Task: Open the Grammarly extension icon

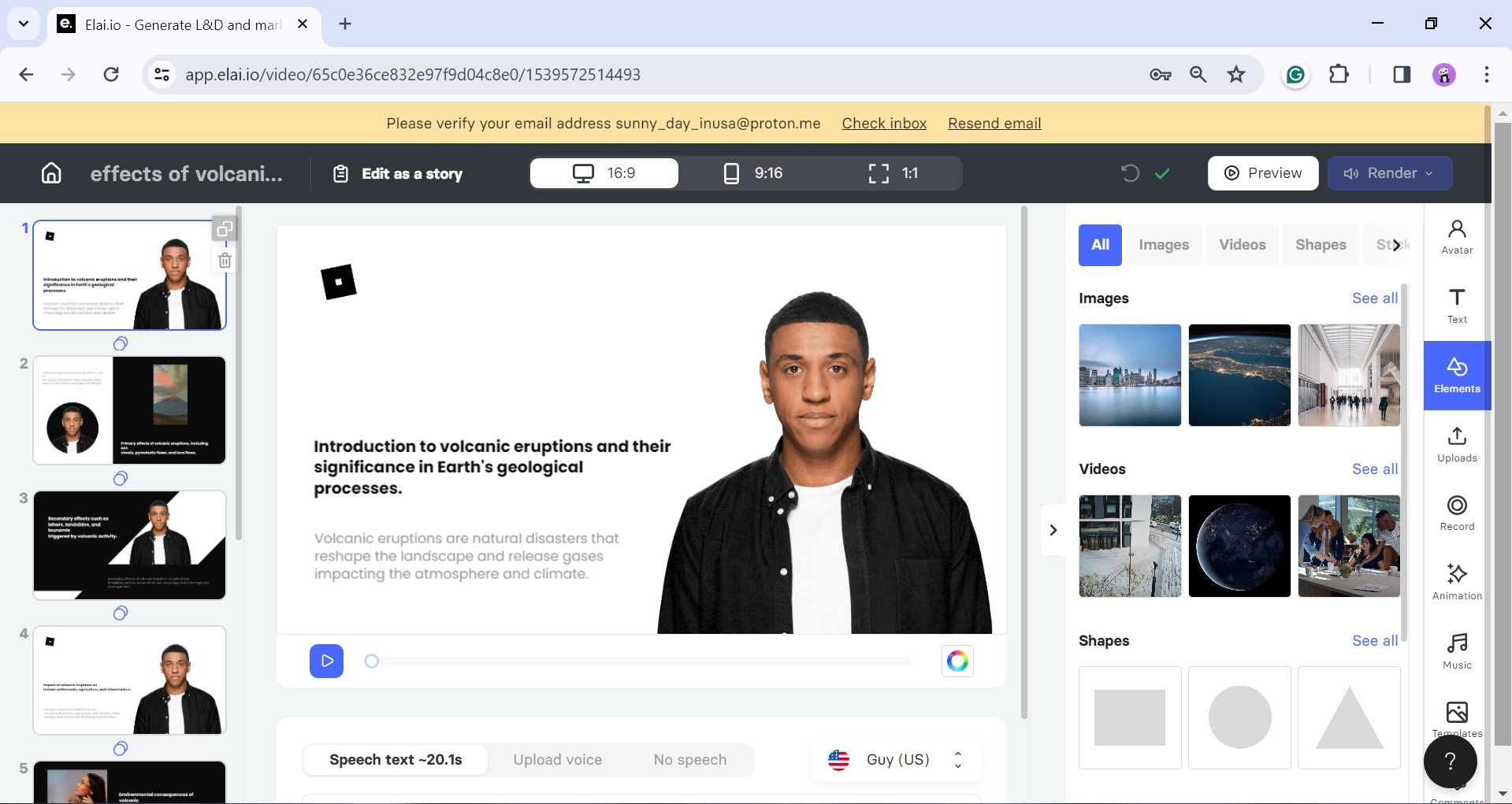Action: click(1295, 75)
